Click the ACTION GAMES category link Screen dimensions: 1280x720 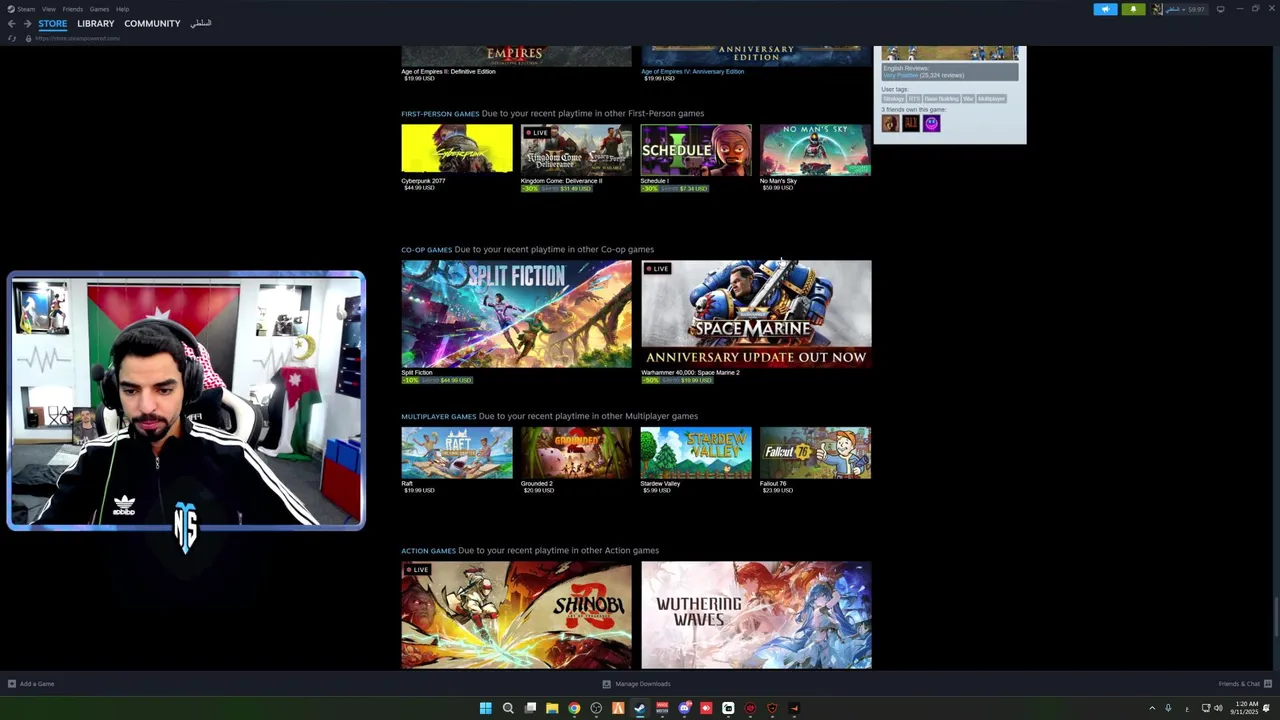pos(428,551)
